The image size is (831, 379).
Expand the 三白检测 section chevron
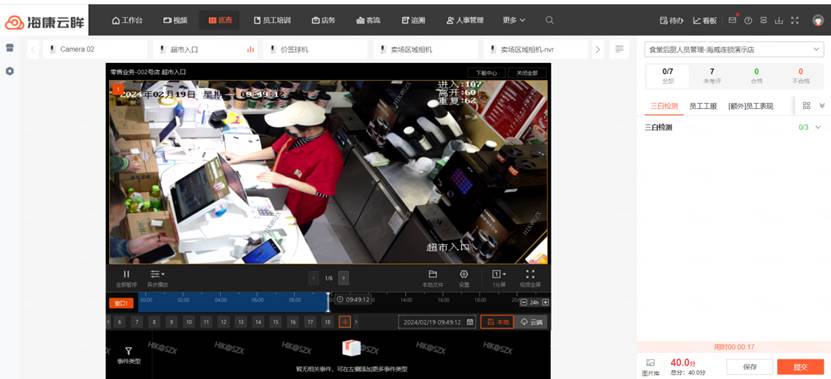(x=818, y=127)
